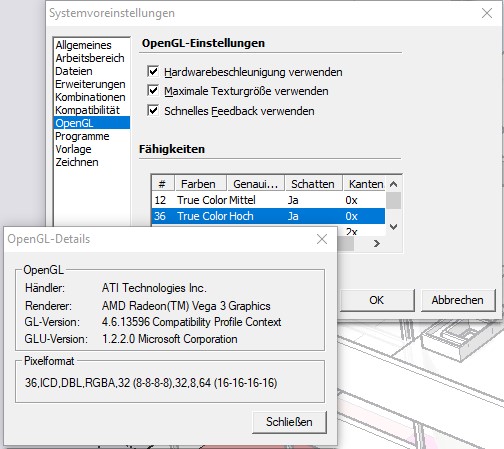The image size is (504, 449).
Task: Select the row 36 True Color Hoch
Action: [x=268, y=216]
